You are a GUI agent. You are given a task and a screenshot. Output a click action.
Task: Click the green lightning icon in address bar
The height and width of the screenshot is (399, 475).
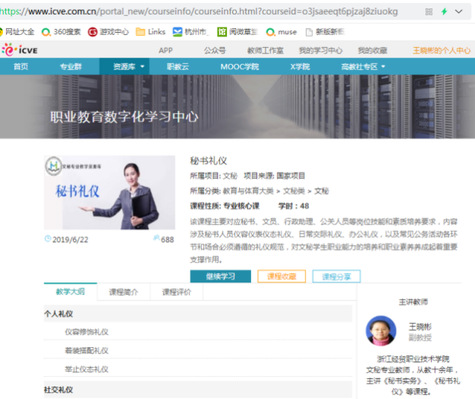[444, 12]
